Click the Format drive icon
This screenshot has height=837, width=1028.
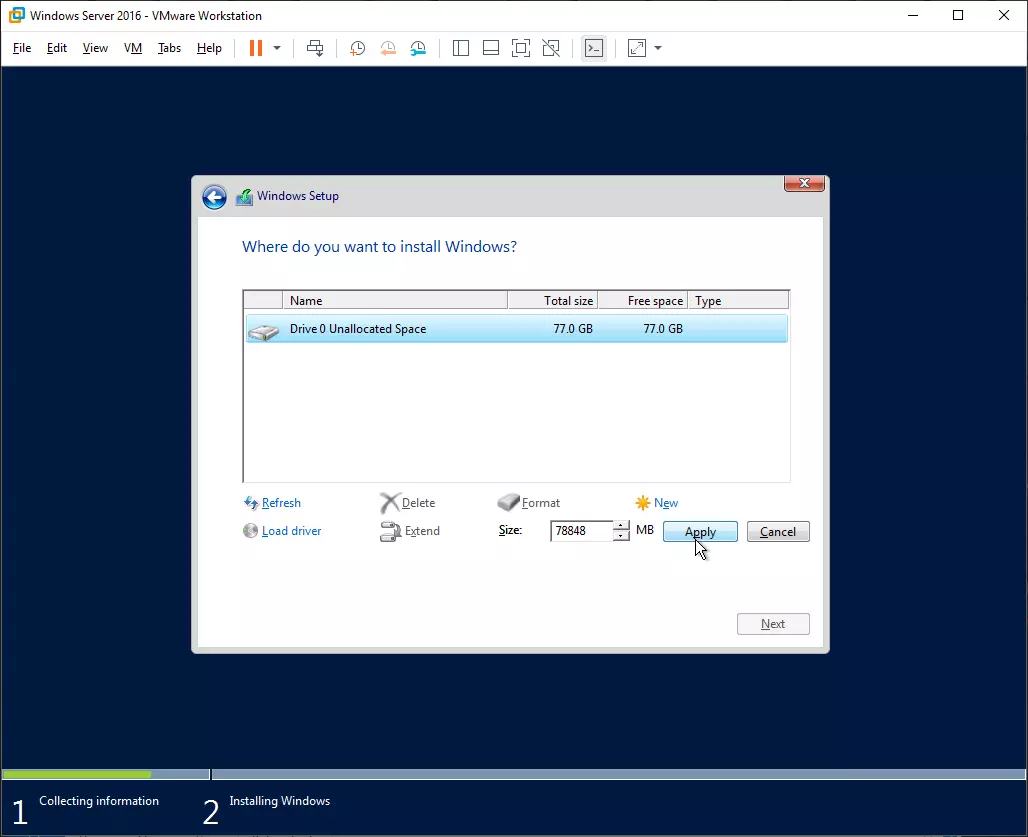click(508, 503)
